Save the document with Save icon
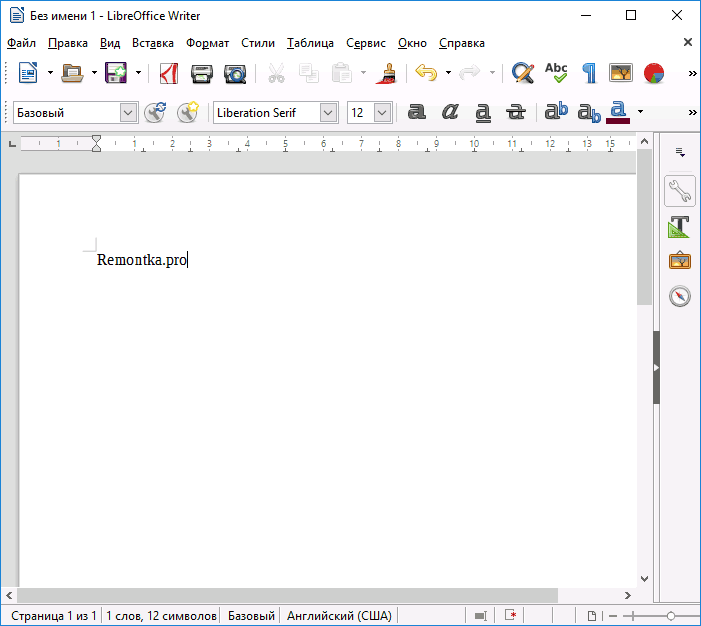Image resolution: width=701 pixels, height=626 pixels. [116, 73]
